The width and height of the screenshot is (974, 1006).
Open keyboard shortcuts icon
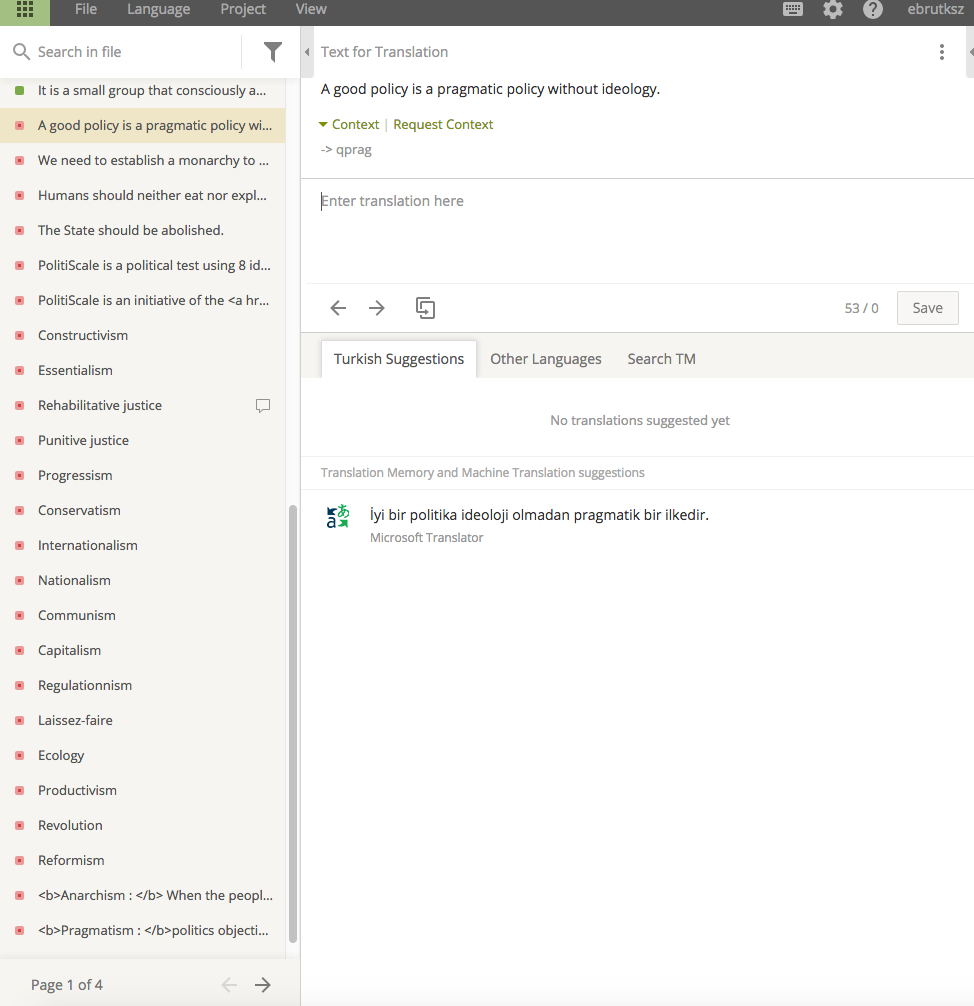coord(793,10)
